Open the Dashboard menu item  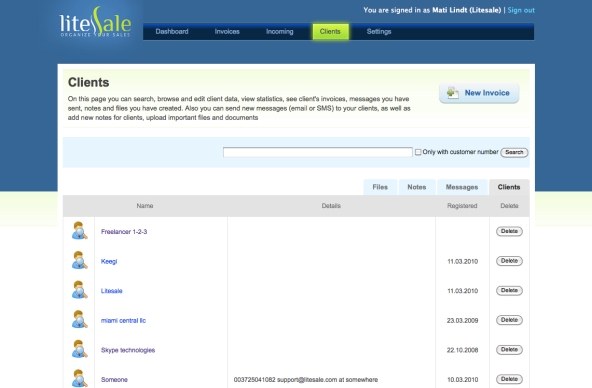click(172, 31)
